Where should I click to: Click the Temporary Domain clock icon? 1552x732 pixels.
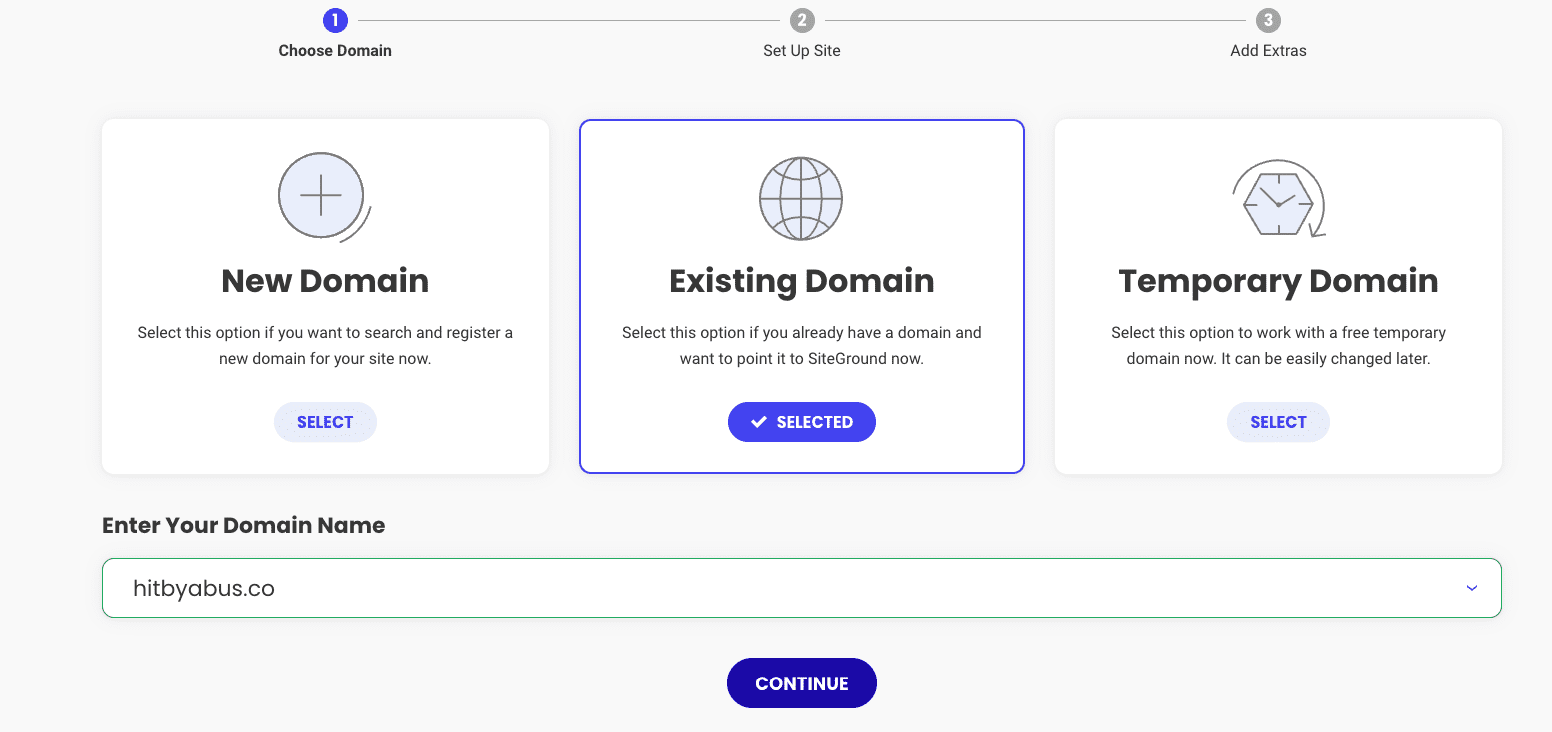click(x=1279, y=199)
